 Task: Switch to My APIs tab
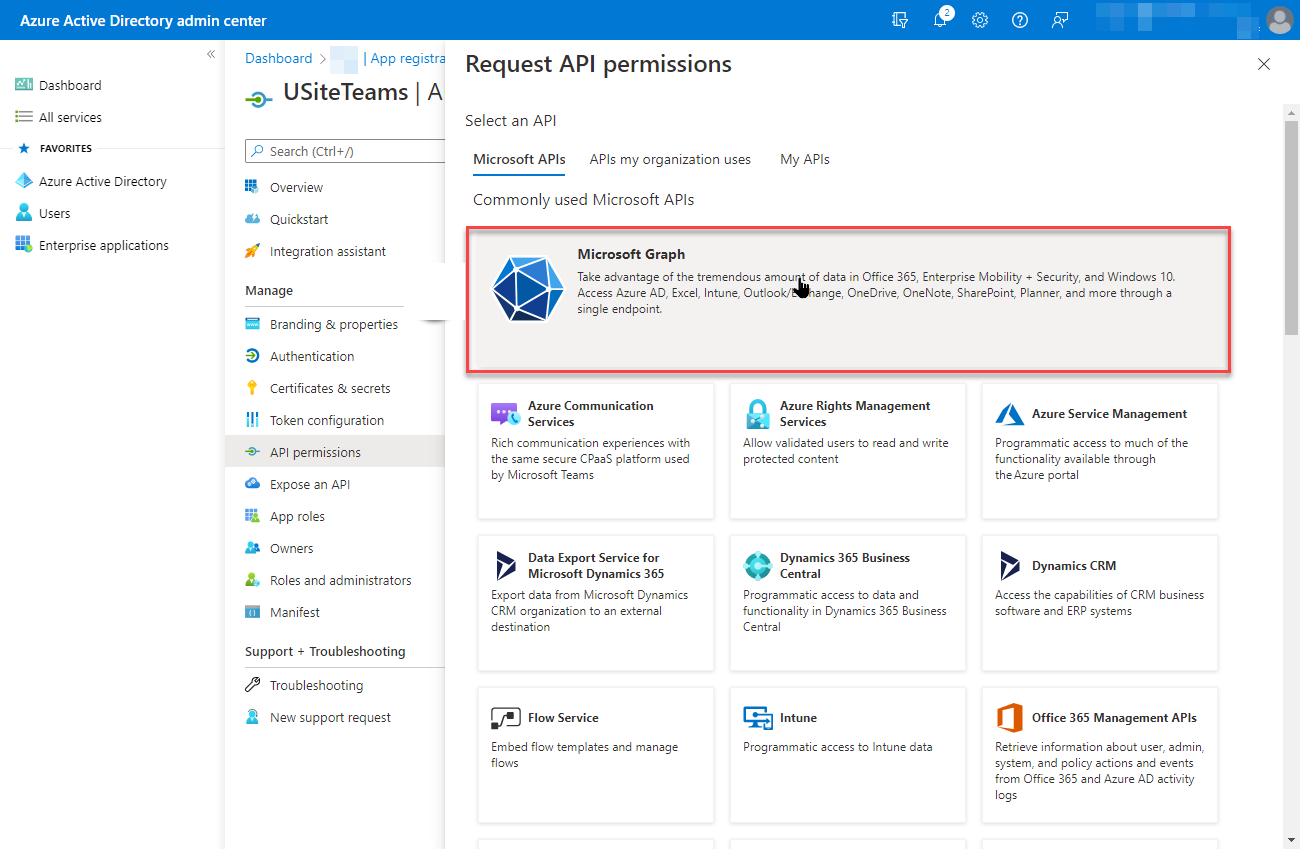805,159
